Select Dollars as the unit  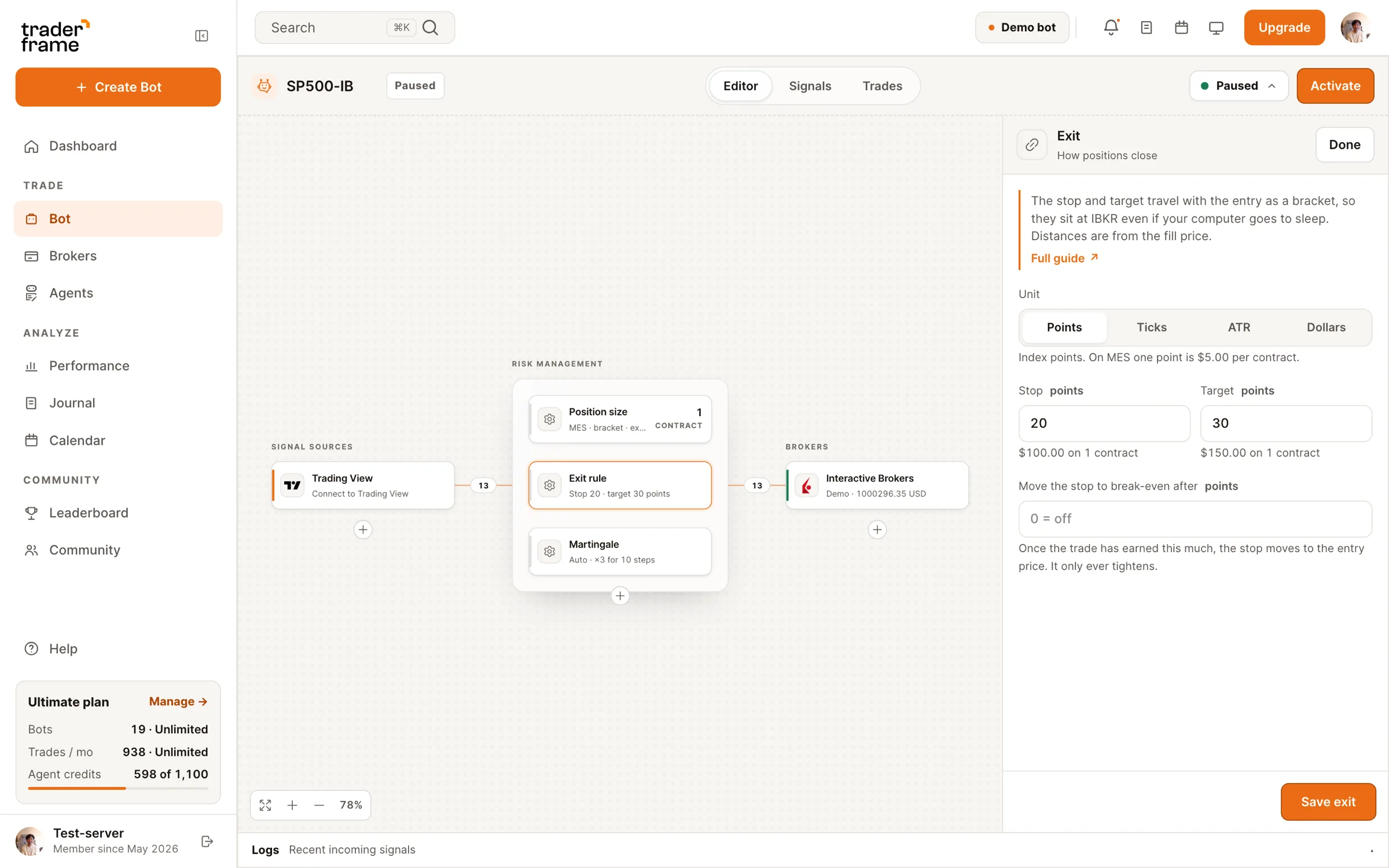click(1325, 328)
